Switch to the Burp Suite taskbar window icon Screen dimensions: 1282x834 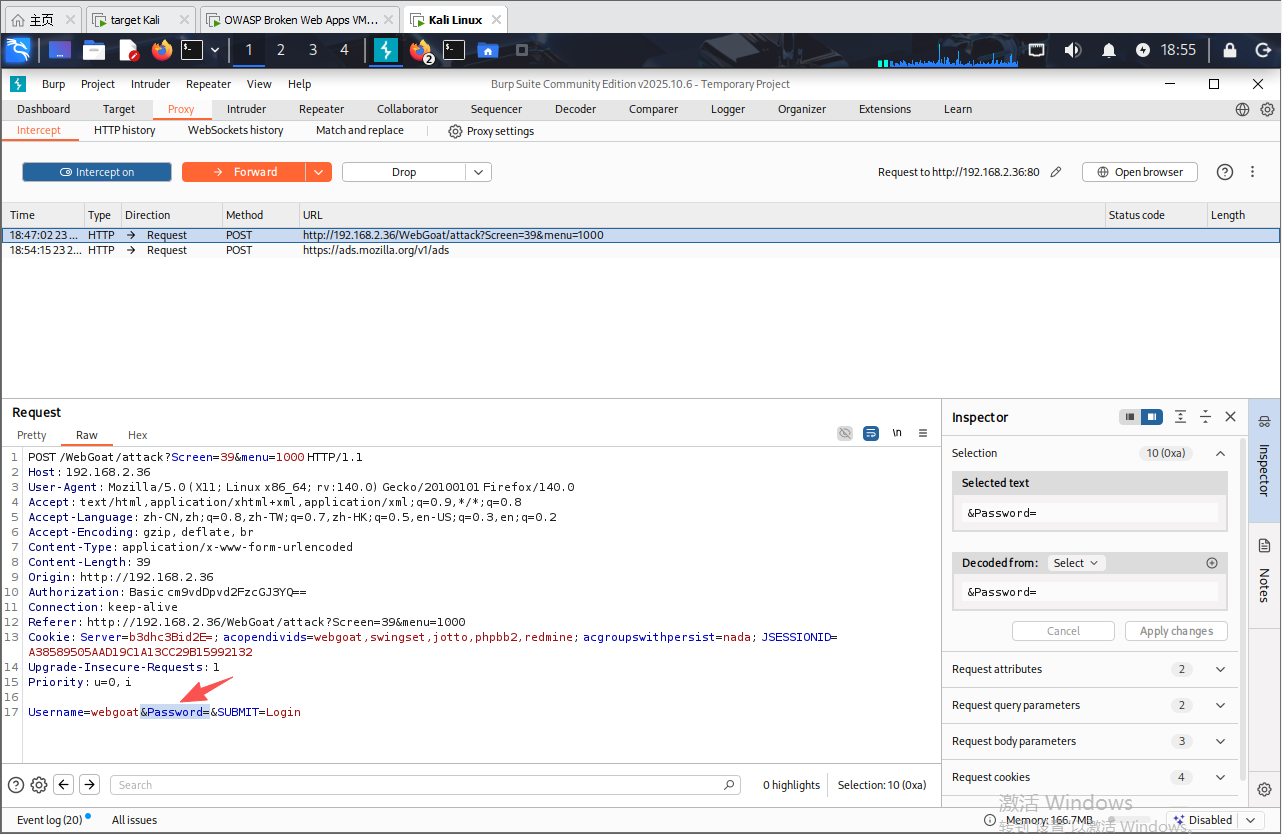pos(386,50)
